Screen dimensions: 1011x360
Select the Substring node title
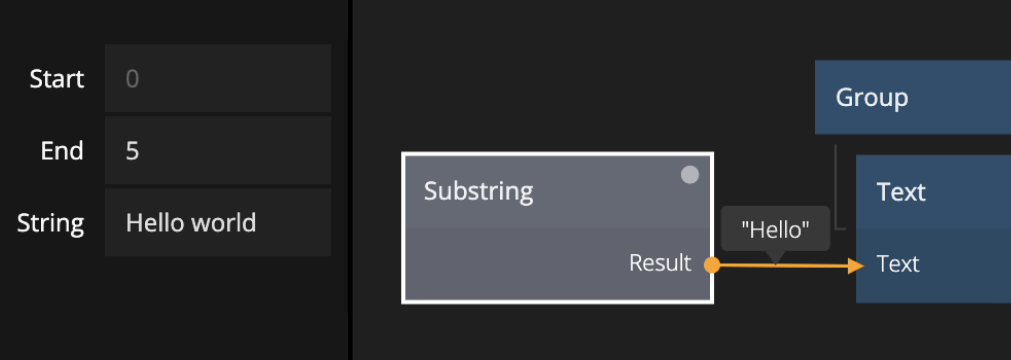[x=478, y=192]
